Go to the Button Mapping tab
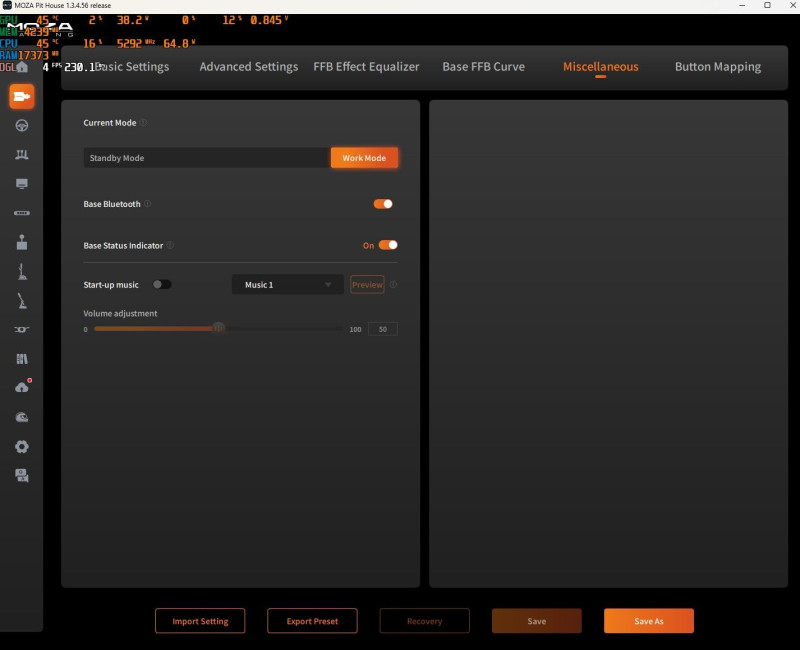Screen dimensions: 800x650 [x=718, y=67]
